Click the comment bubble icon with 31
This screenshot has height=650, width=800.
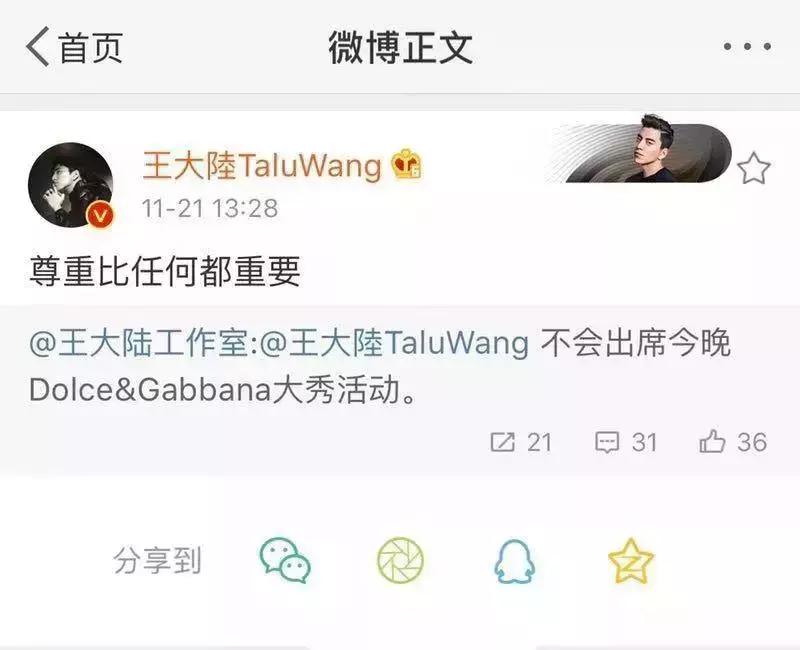[x=607, y=442]
